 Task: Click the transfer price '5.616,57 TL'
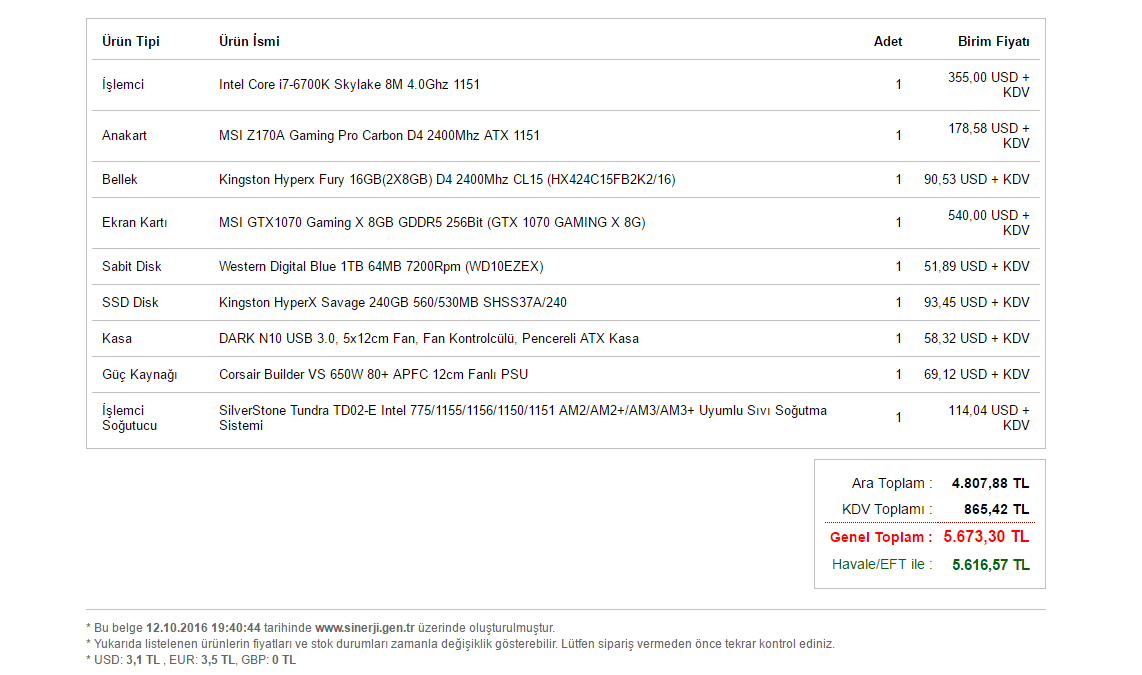991,565
